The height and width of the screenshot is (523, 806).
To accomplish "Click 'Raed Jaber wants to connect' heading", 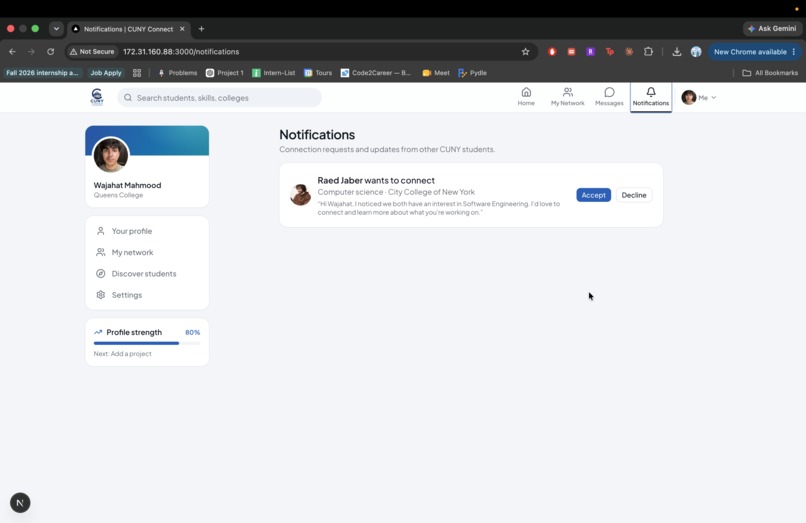I will [376, 181].
